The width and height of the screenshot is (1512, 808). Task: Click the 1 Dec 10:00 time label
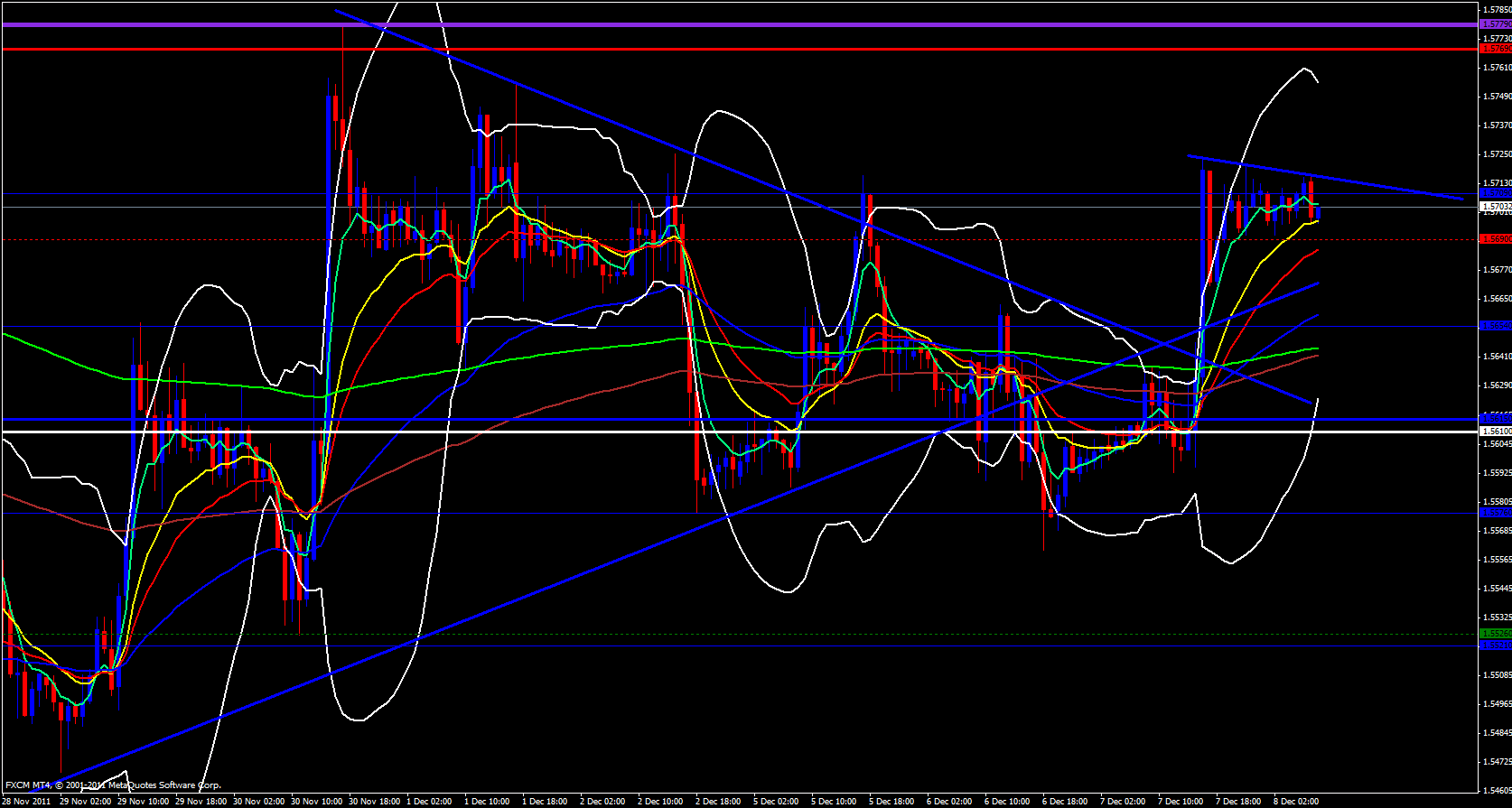click(487, 801)
